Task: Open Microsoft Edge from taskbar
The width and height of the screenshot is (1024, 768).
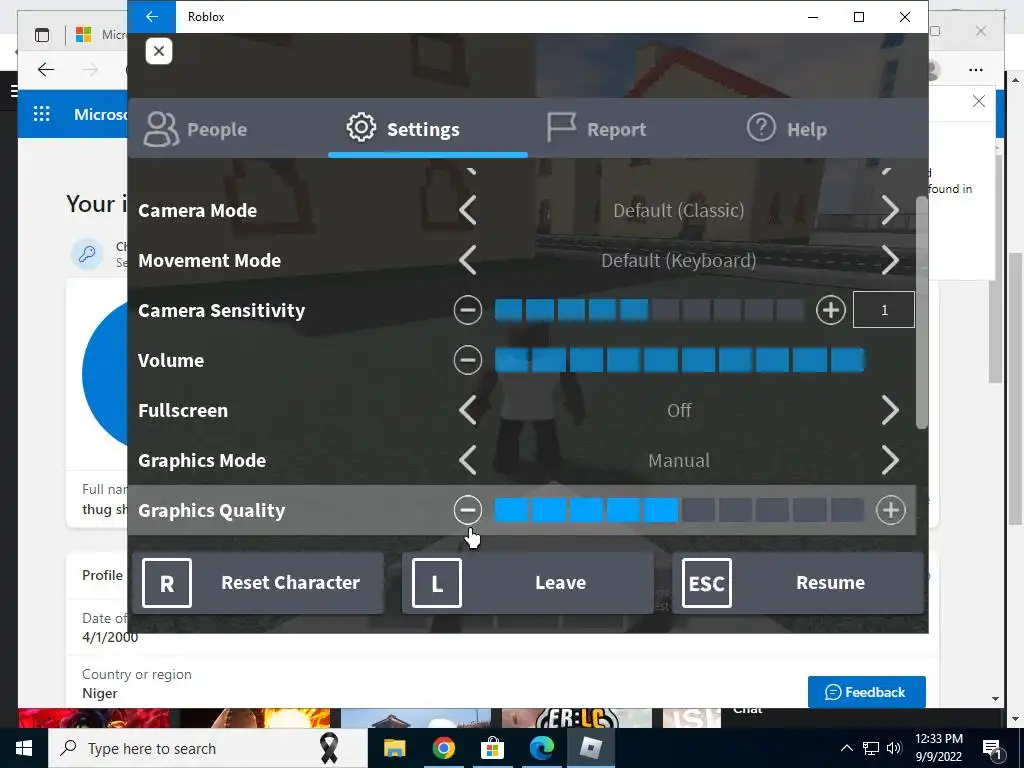Action: click(541, 748)
